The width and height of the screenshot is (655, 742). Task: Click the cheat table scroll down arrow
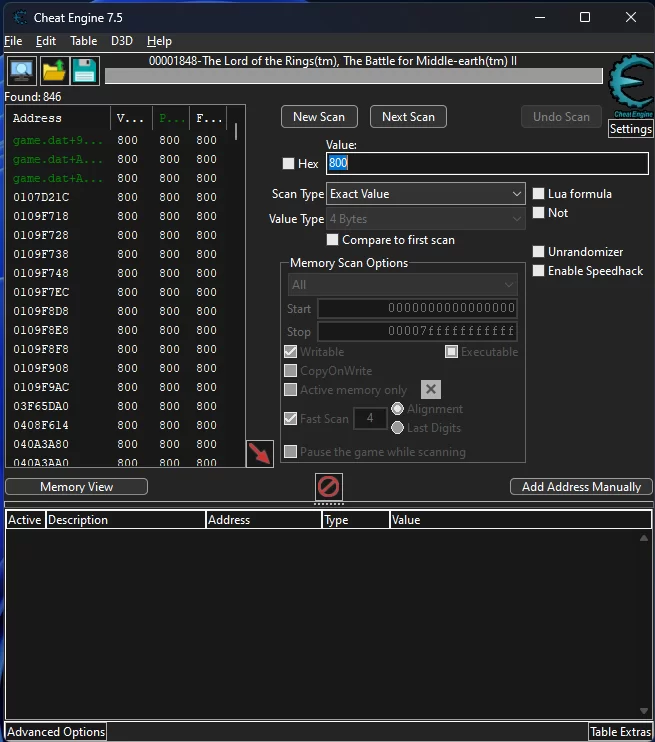644,711
